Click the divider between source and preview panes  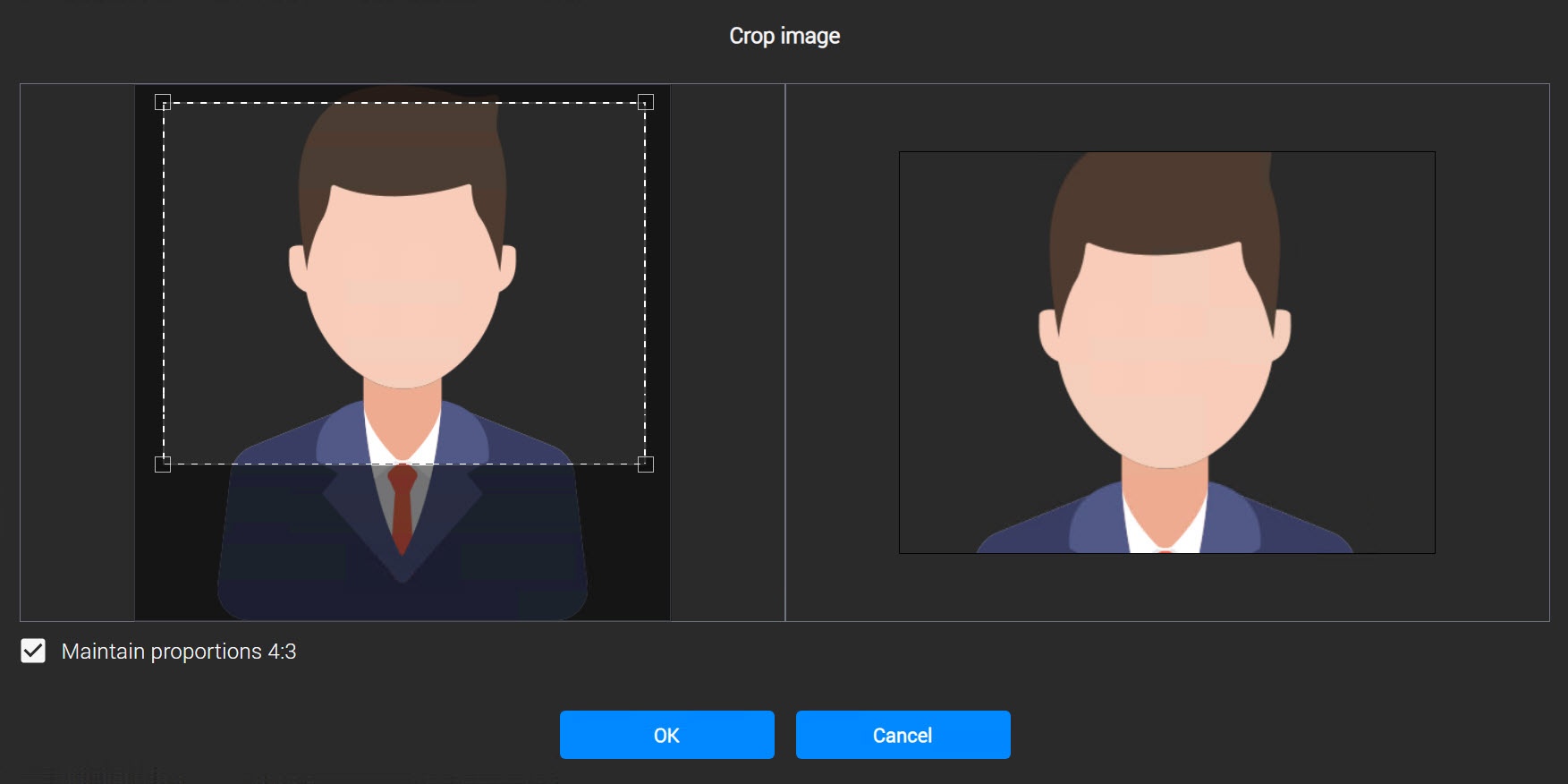[x=785, y=353]
